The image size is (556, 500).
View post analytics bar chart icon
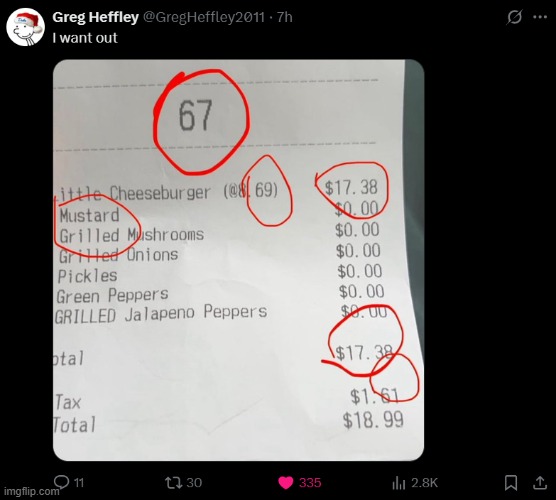point(399,483)
